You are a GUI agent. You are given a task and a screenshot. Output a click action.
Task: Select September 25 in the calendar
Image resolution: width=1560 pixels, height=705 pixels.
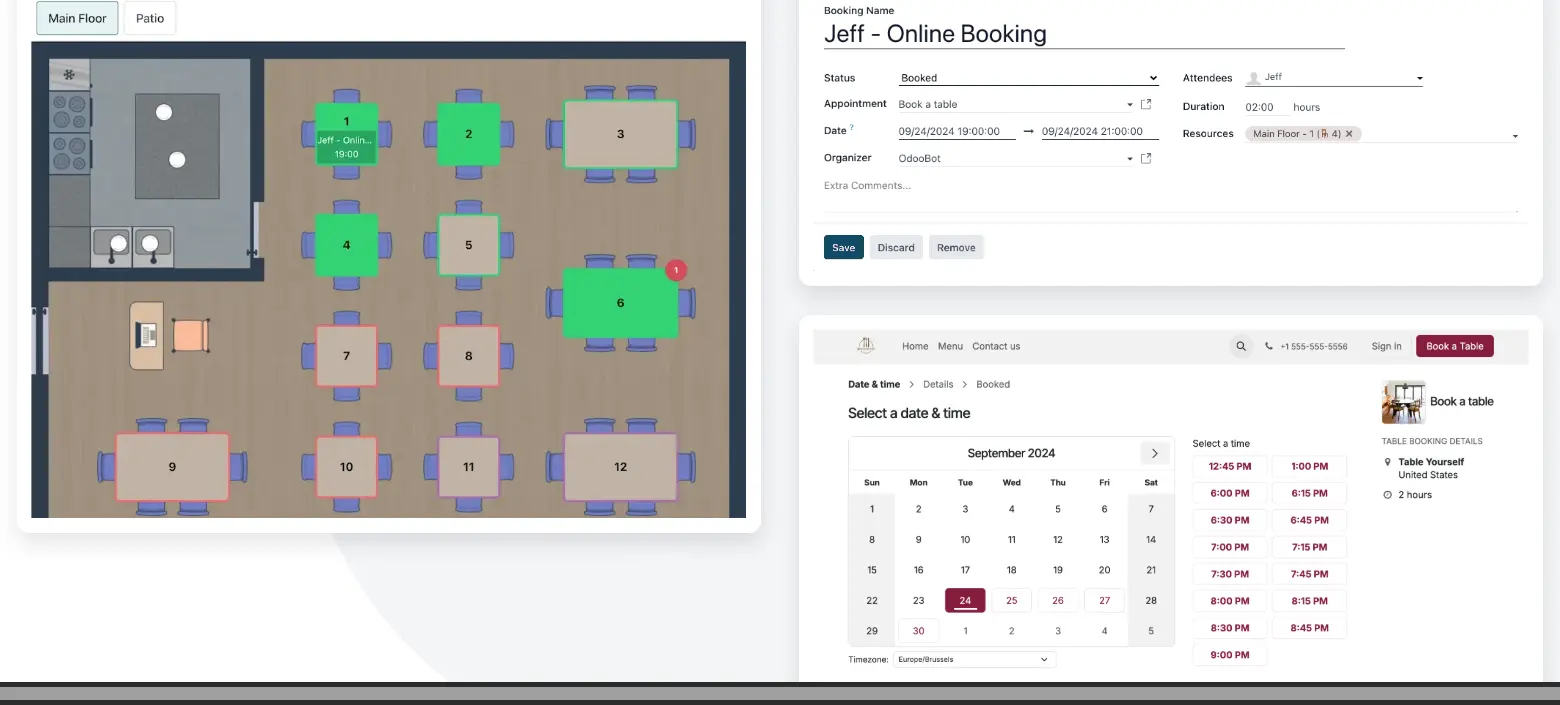[1011, 601]
